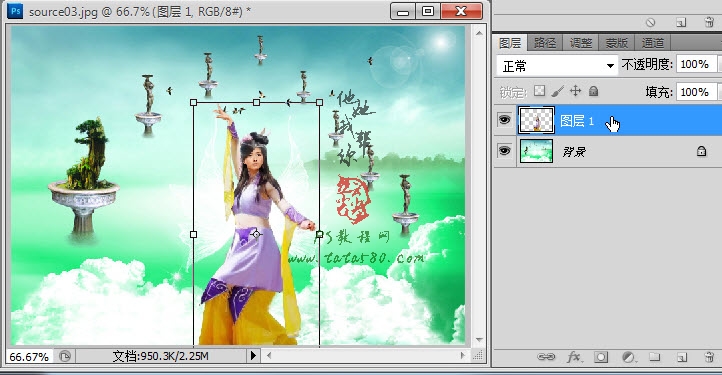Click the upper panel new item icon
The width and height of the screenshot is (722, 375).
coord(681,23)
